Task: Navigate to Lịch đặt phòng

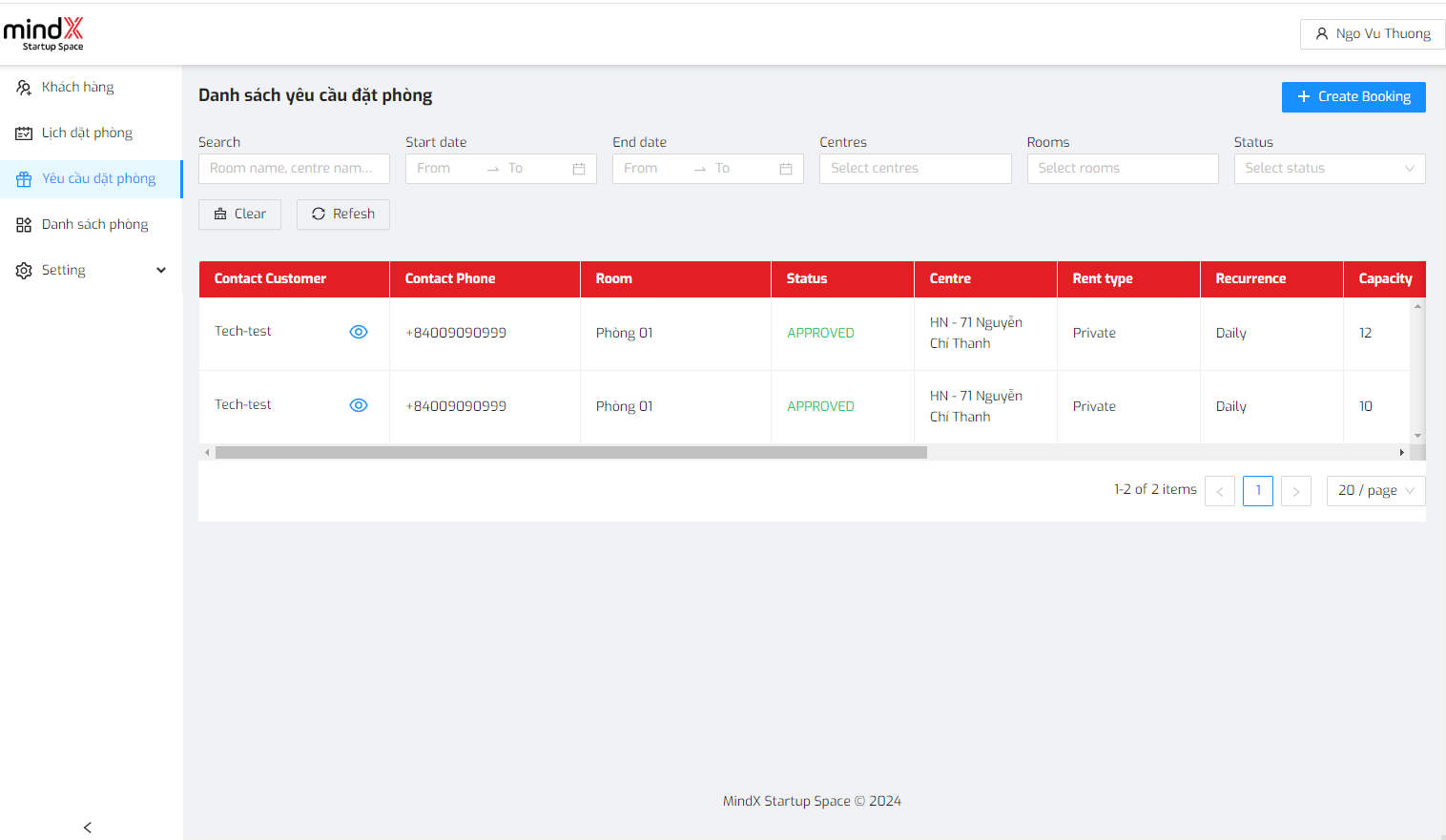Action: [x=87, y=133]
